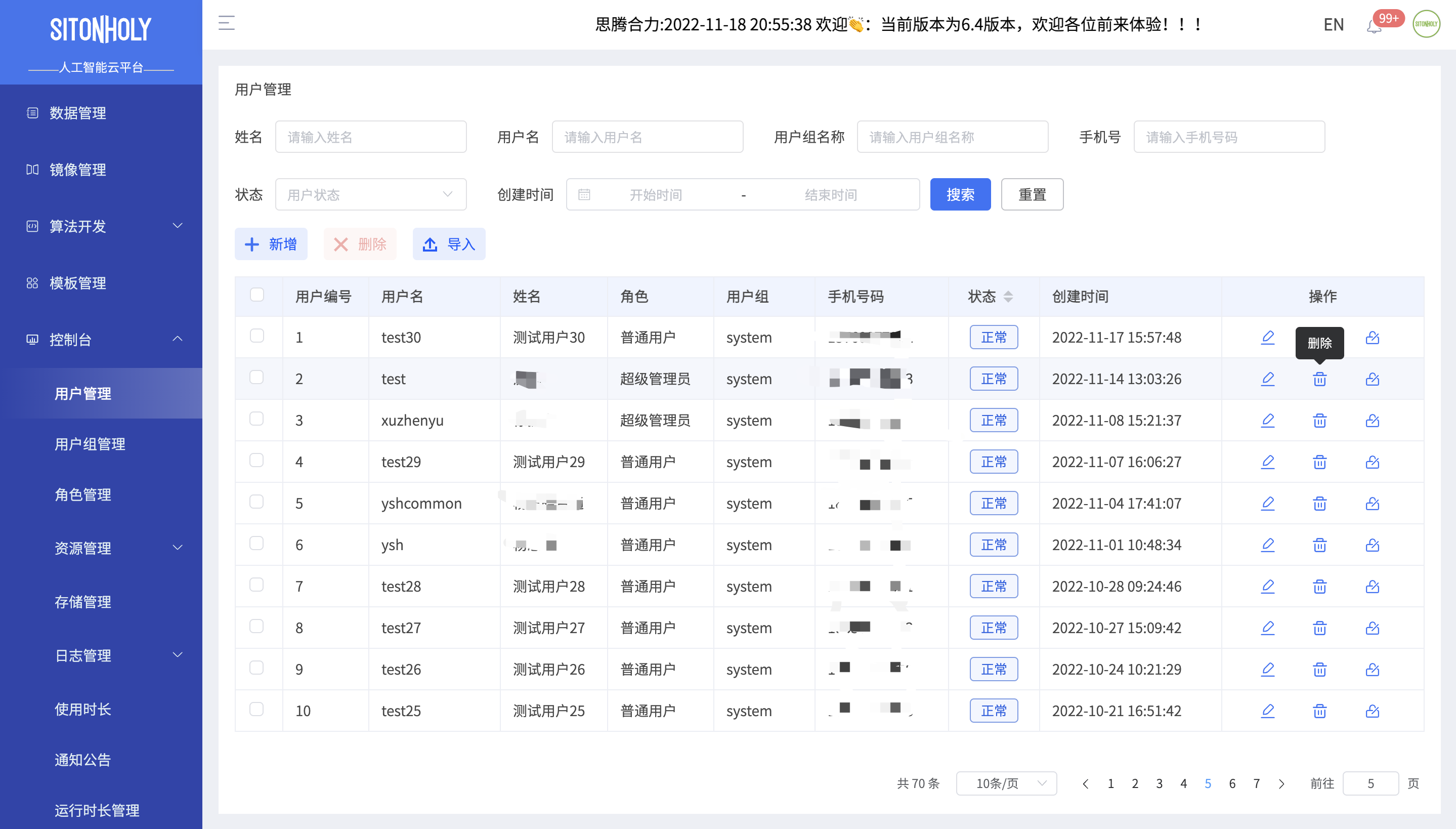Viewport: 1456px width, 829px height.
Task: Click the lock-edit icon for user ysh
Action: point(1372,546)
